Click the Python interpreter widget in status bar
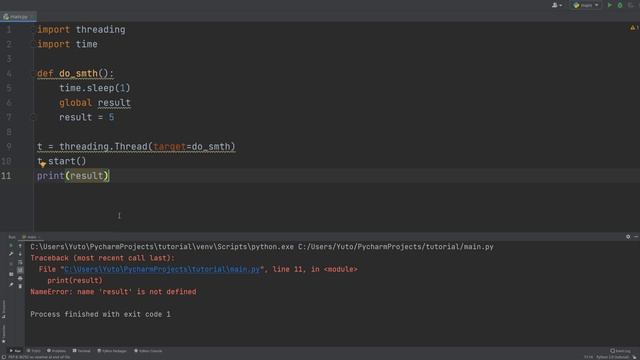Viewport: 640px width, 360px height. pos(612,357)
